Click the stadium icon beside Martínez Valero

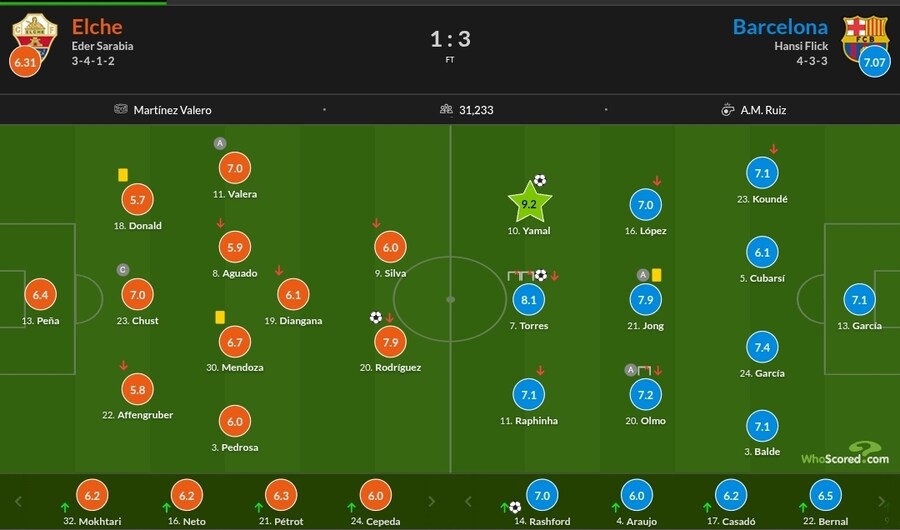coord(121,110)
